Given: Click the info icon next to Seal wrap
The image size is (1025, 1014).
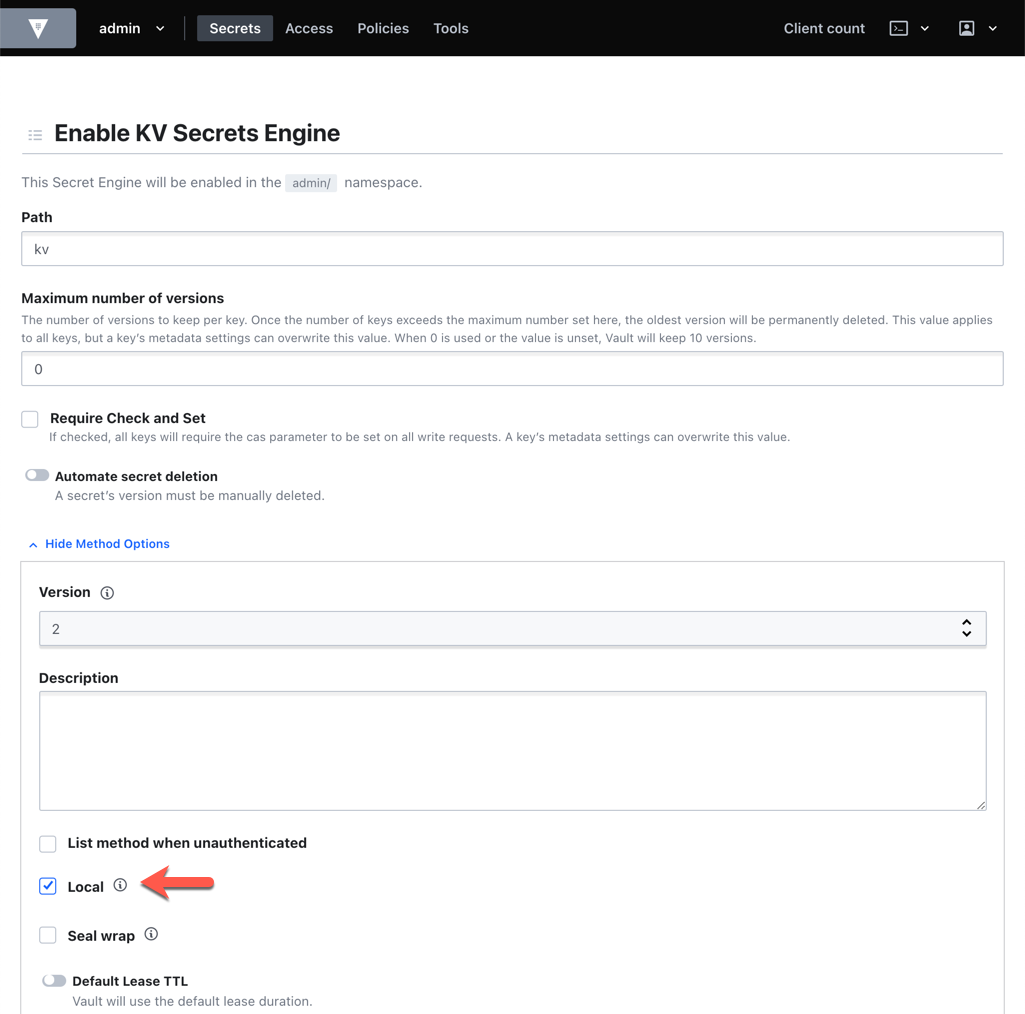Looking at the screenshot, I should [x=151, y=933].
